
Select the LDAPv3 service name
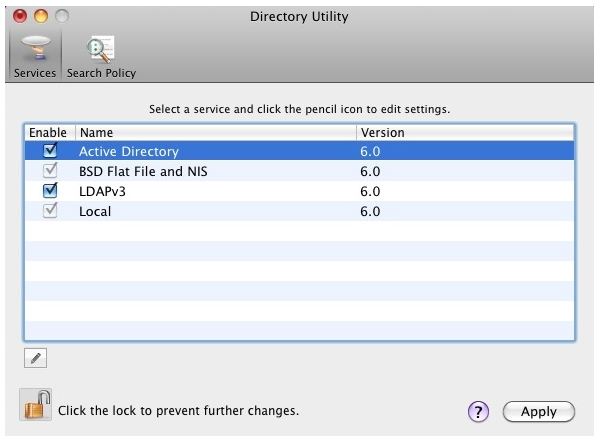tap(102, 191)
